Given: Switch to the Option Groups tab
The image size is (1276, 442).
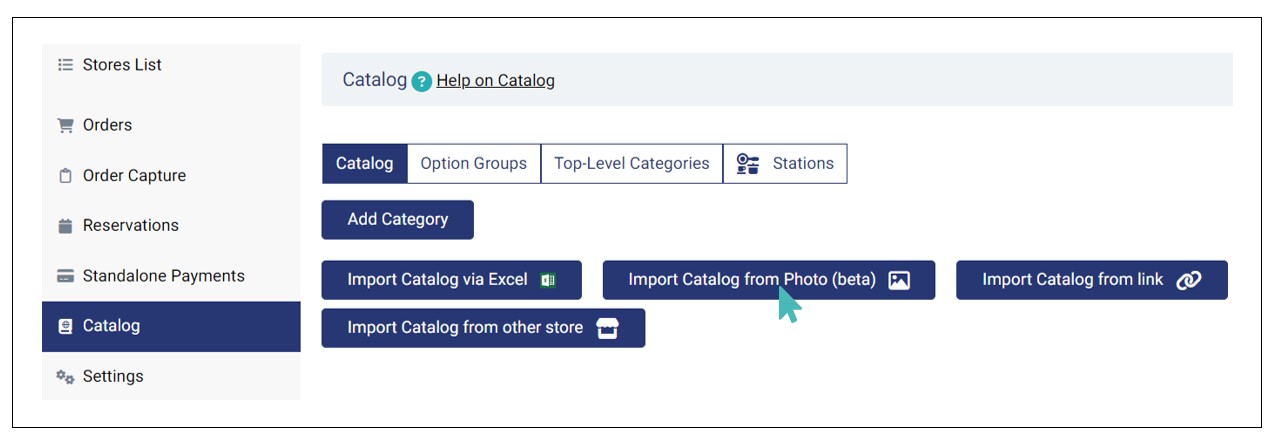Looking at the screenshot, I should coord(473,164).
